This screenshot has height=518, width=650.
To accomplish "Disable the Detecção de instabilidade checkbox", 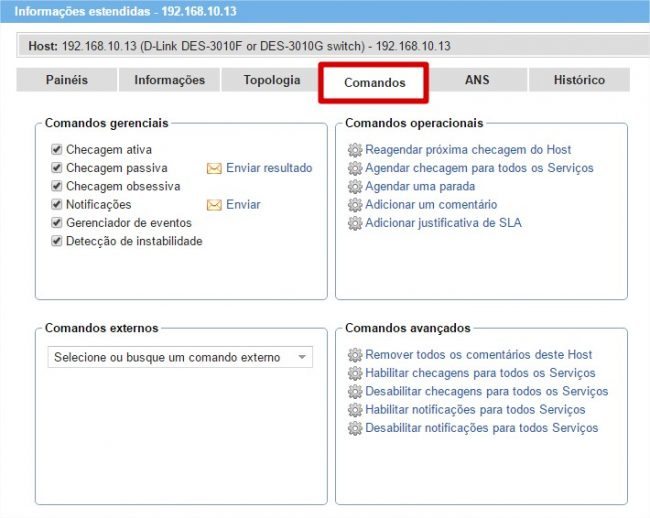I will [57, 241].
